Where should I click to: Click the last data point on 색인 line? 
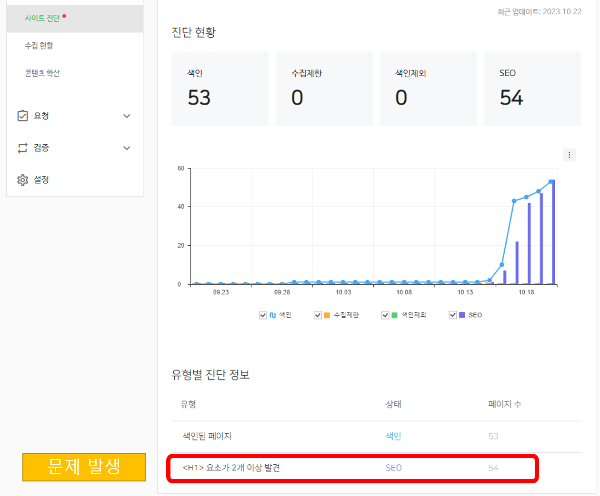point(551,182)
